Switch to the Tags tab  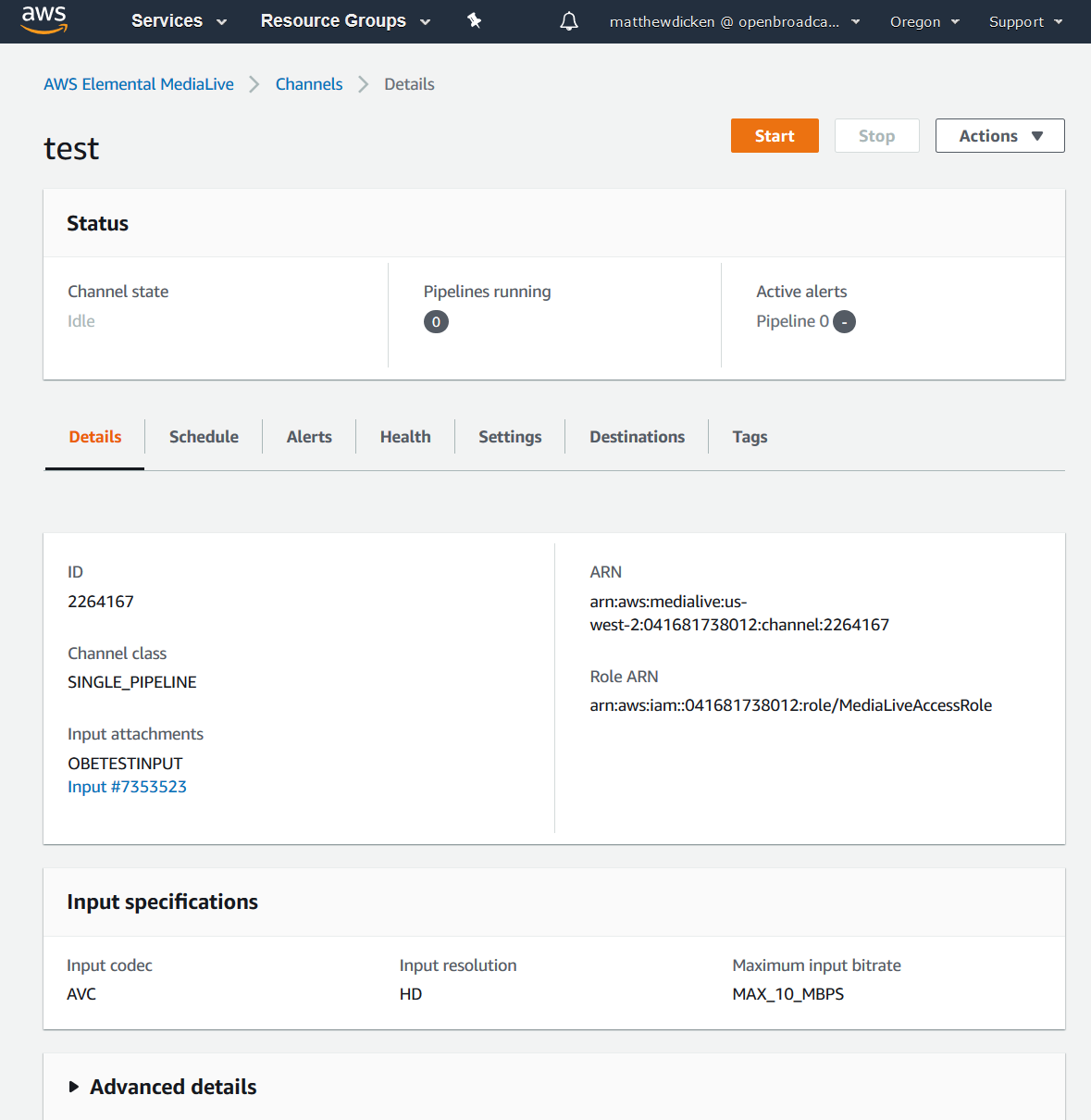pos(750,437)
